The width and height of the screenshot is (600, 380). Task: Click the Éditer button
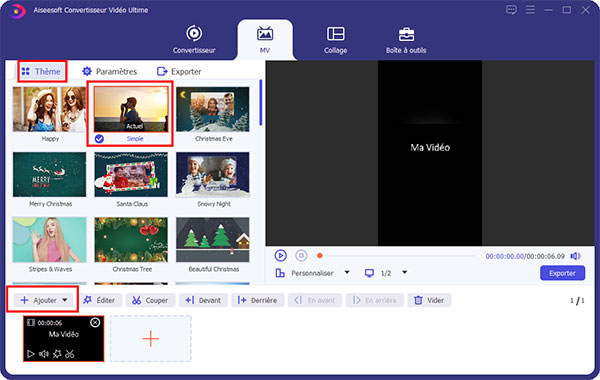point(99,300)
